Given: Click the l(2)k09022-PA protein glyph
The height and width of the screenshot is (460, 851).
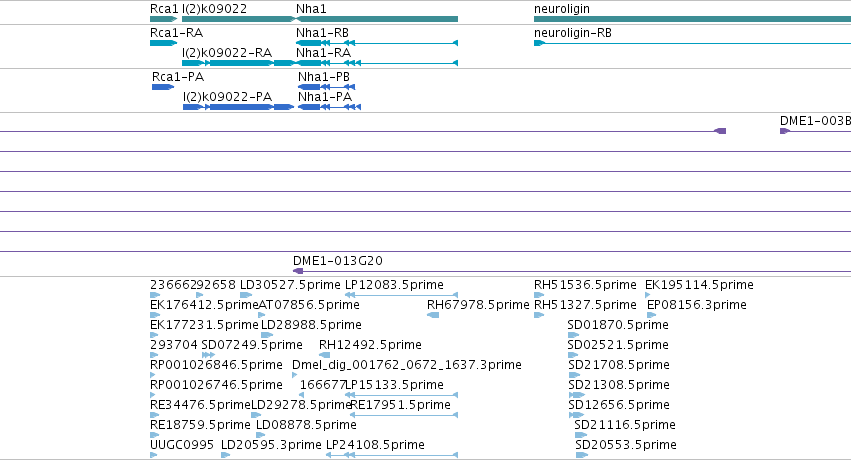Looking at the screenshot, I should point(238,107).
